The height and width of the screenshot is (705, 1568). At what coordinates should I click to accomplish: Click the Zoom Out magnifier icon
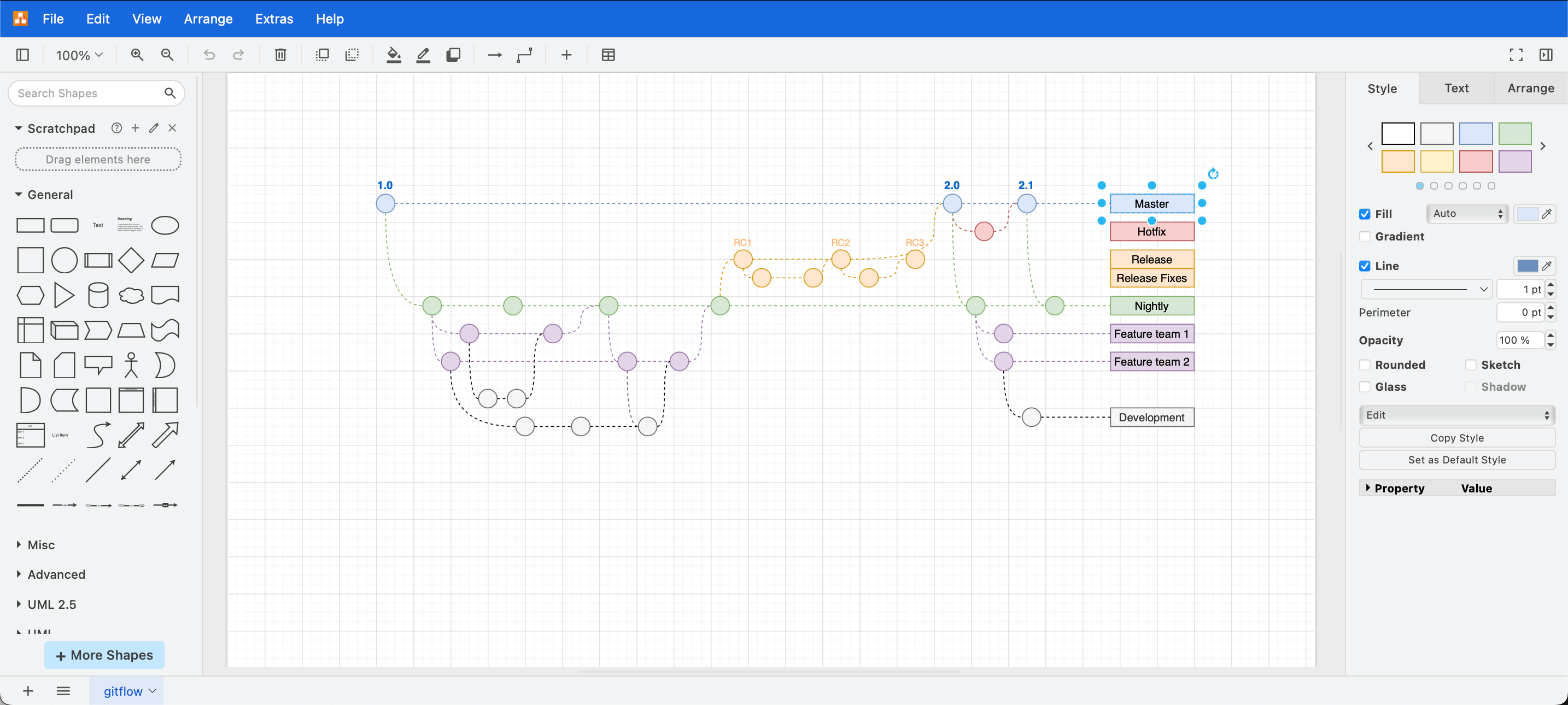pos(167,55)
